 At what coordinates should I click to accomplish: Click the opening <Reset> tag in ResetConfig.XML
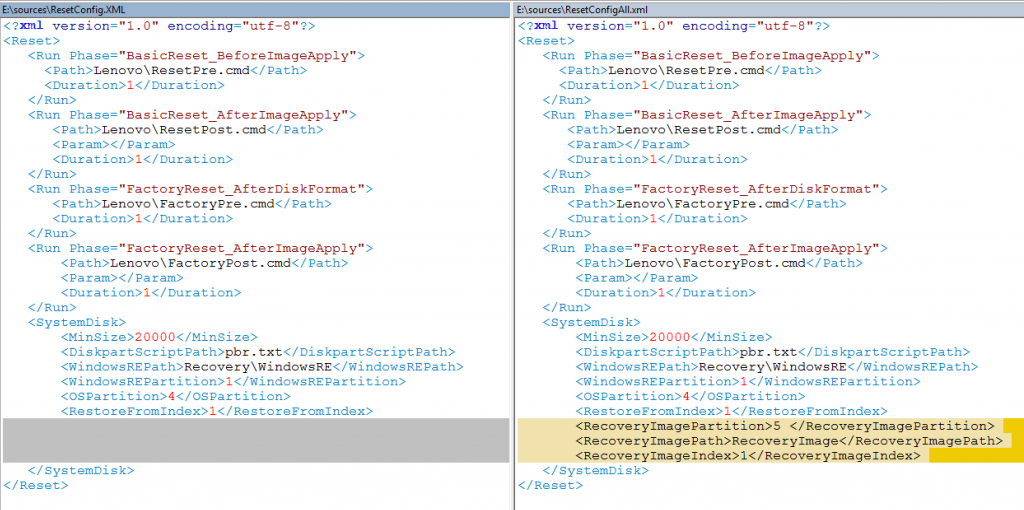coord(29,41)
